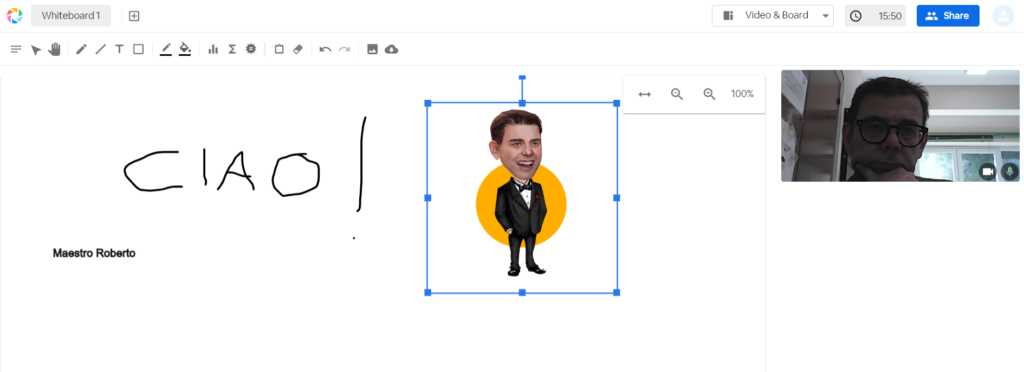Screen dimensions: 1024x372
Task: Open the sigma formula tool
Action: point(232,49)
